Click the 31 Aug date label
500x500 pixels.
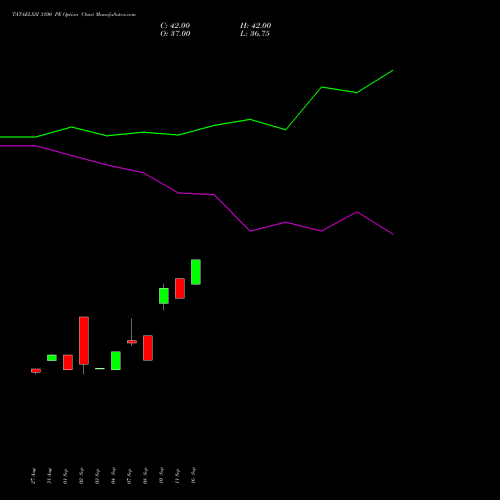click(49, 476)
